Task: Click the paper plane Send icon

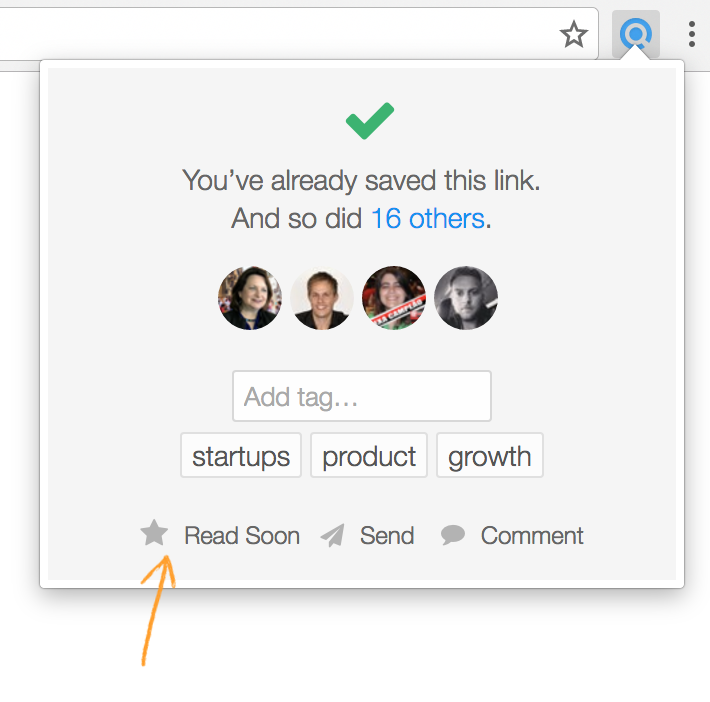Action: 333,535
